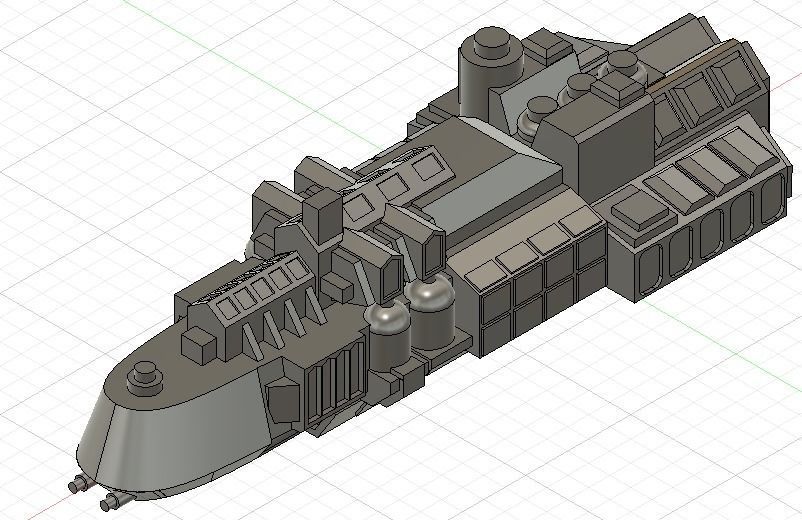This screenshot has width=802, height=520.
Task: Click the hexagonal pod face above the left tank
Action: 392,278
